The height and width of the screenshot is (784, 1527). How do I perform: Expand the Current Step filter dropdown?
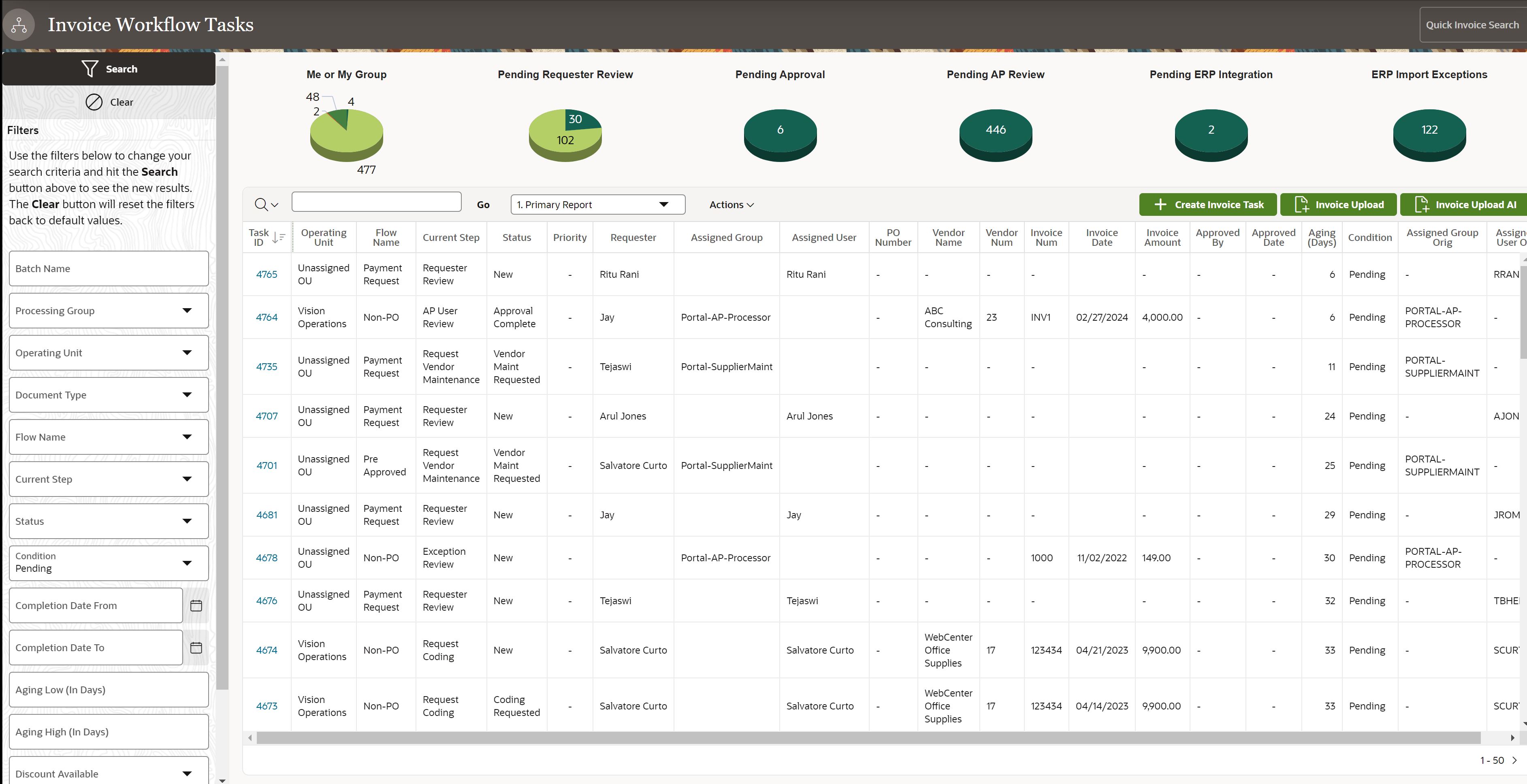(109, 479)
